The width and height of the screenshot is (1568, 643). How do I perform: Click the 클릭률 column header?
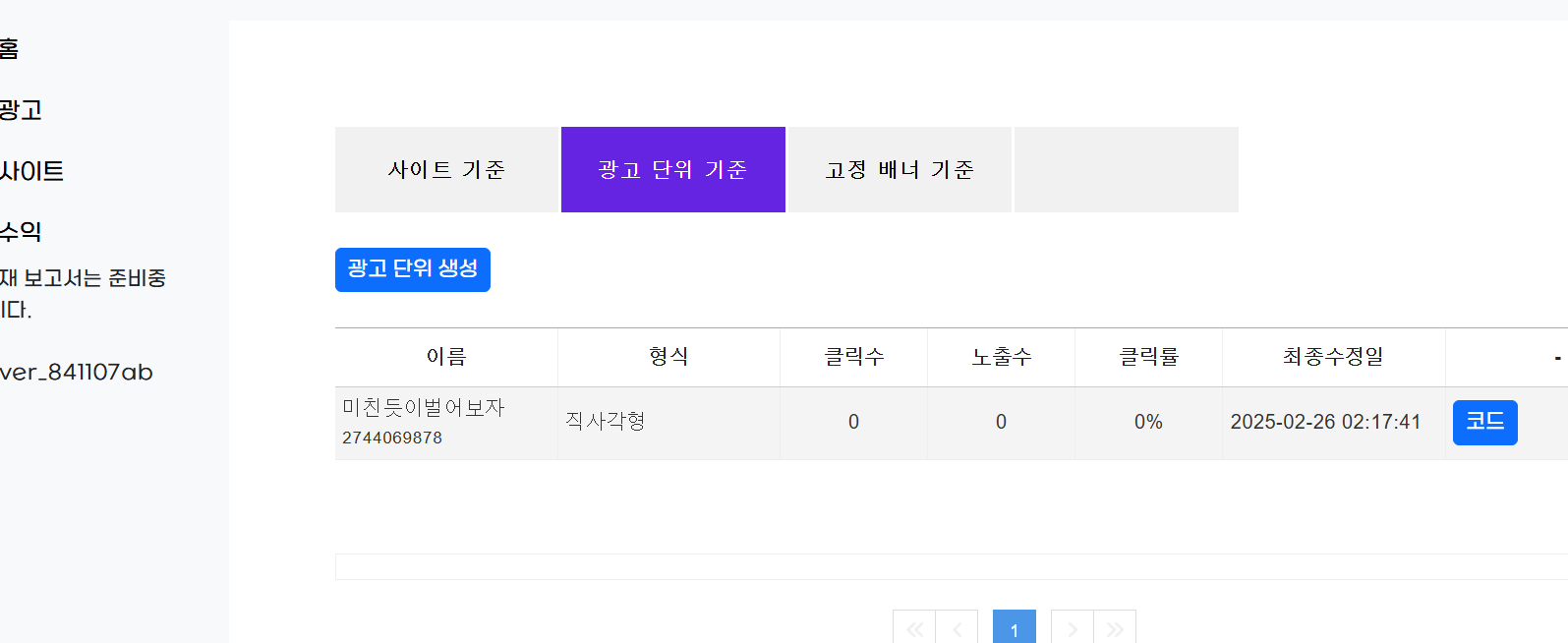[1148, 357]
